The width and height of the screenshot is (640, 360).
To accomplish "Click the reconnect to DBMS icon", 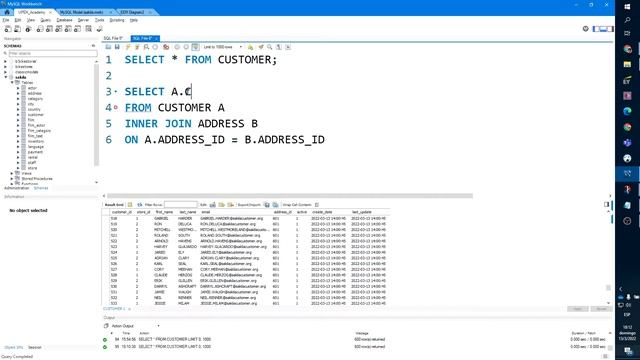I will (x=99, y=29).
